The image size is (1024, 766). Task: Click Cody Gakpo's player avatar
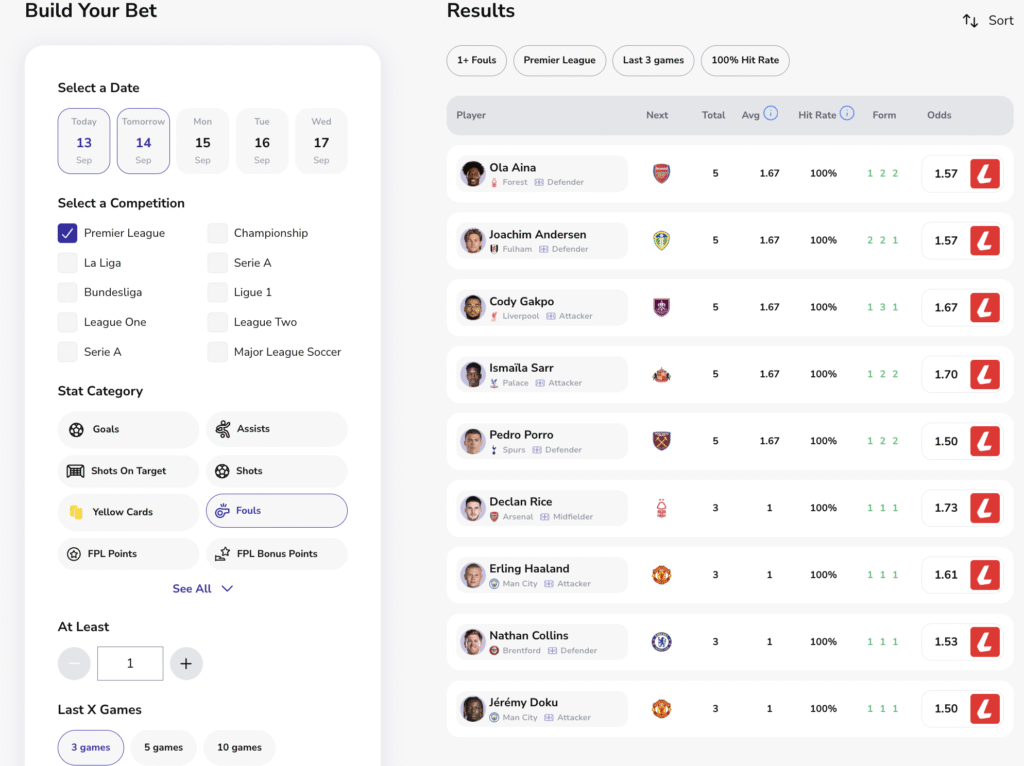click(473, 307)
